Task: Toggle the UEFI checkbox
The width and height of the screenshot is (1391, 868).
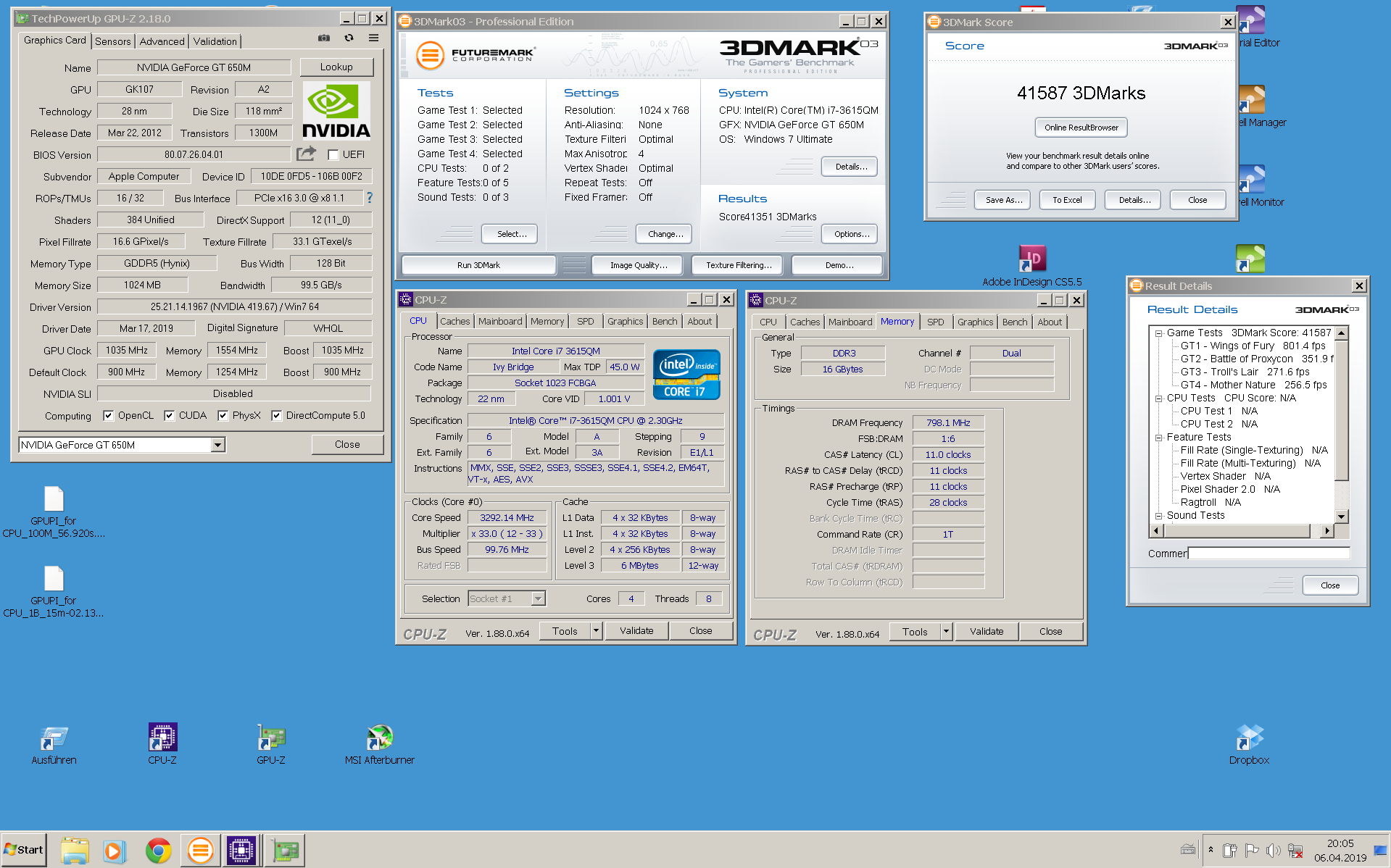Action: (x=333, y=154)
